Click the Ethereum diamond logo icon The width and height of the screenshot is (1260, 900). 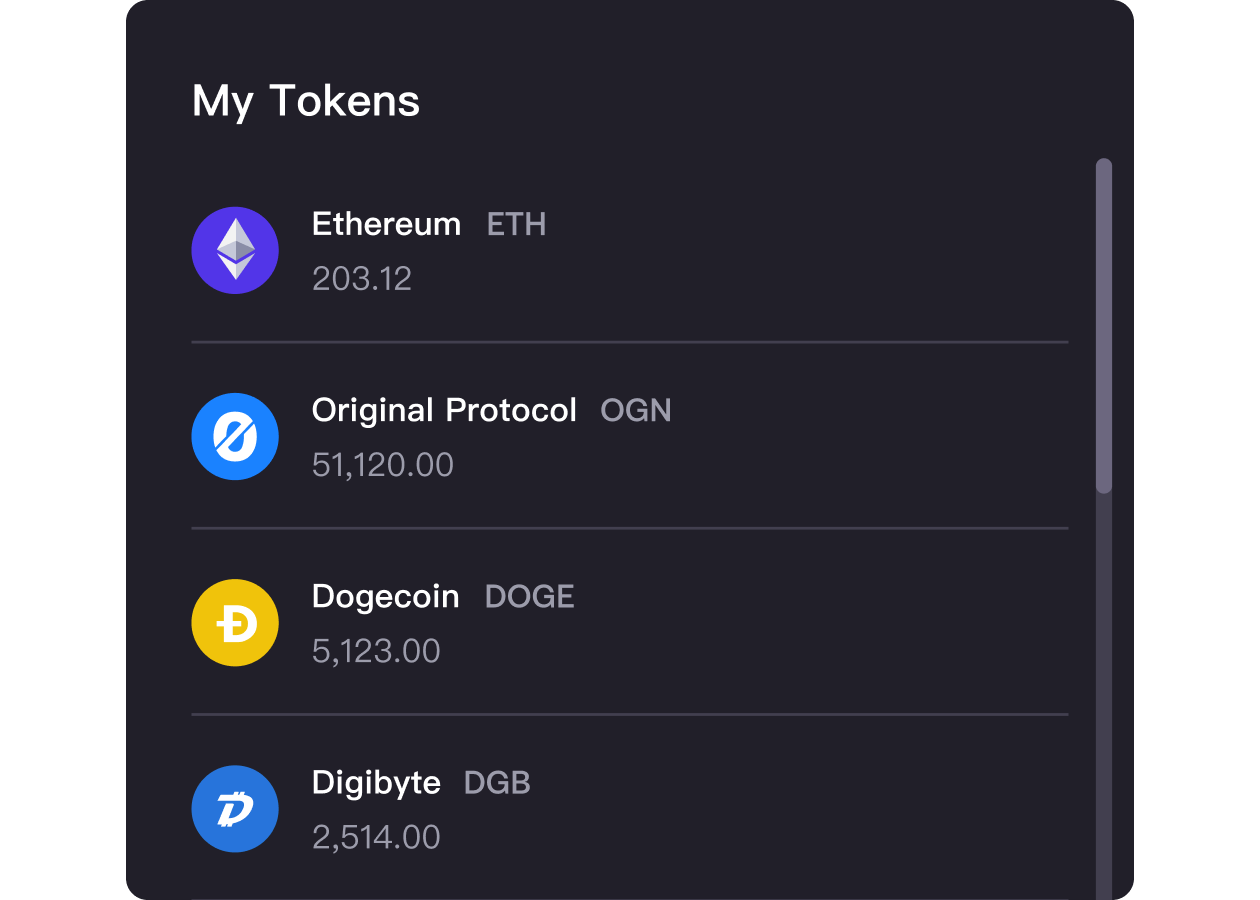tap(235, 250)
